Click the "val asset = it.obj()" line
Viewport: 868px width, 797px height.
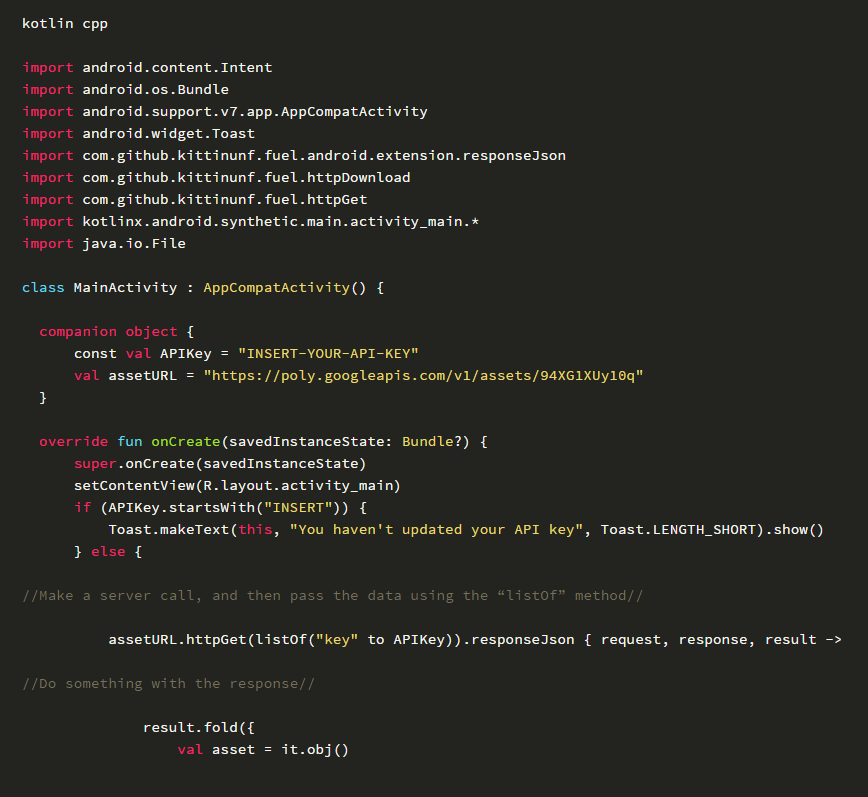pyautogui.click(x=263, y=749)
